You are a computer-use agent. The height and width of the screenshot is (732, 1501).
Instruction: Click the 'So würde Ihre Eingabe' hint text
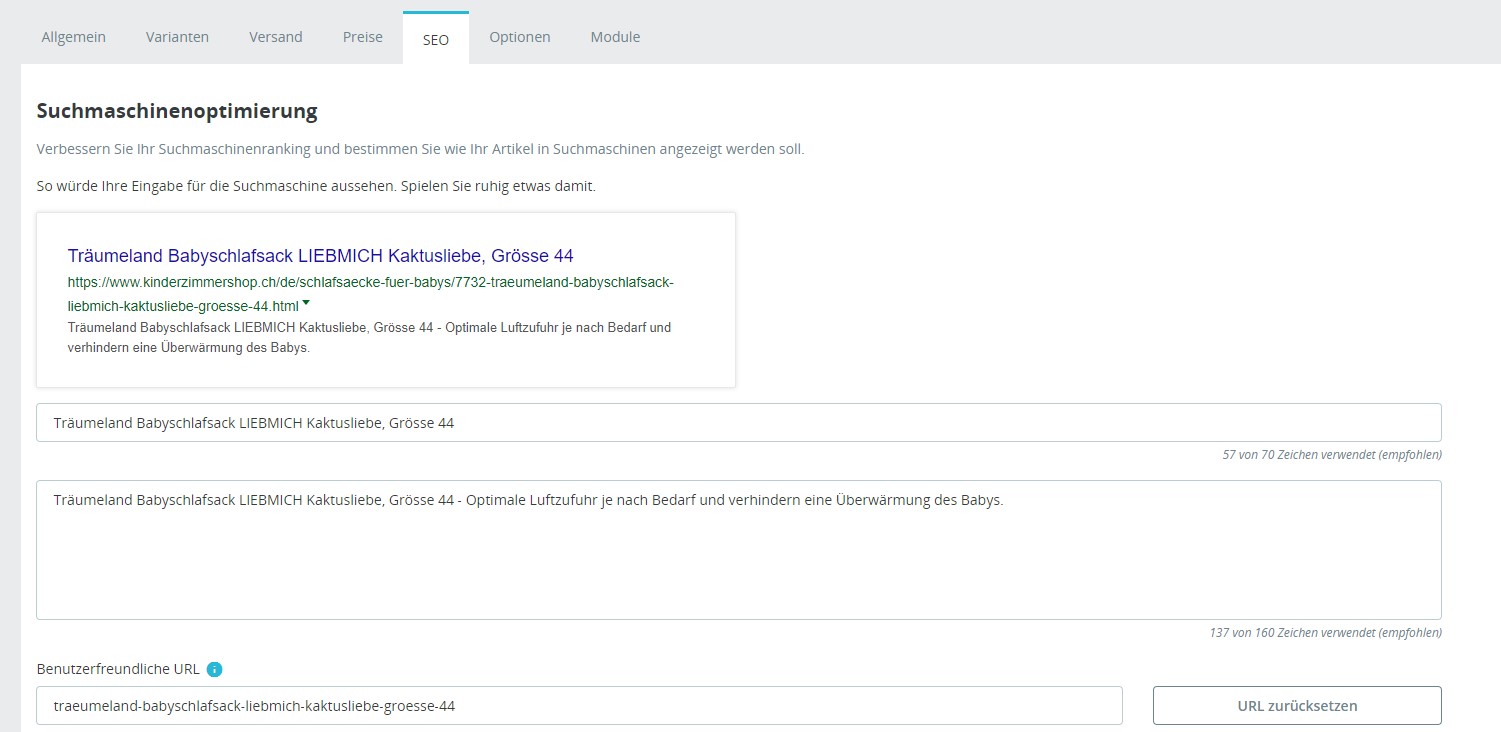coord(316,187)
